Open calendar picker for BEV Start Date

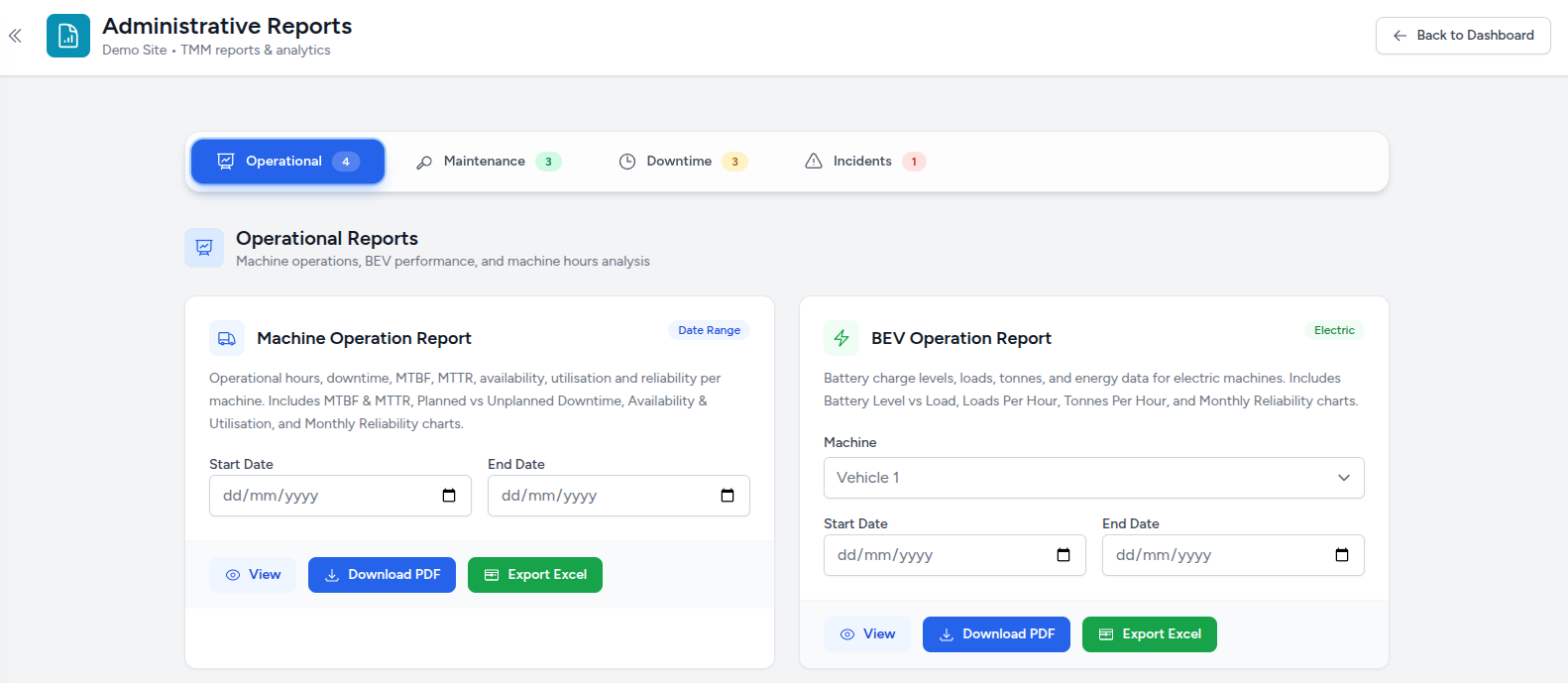pyautogui.click(x=1064, y=555)
